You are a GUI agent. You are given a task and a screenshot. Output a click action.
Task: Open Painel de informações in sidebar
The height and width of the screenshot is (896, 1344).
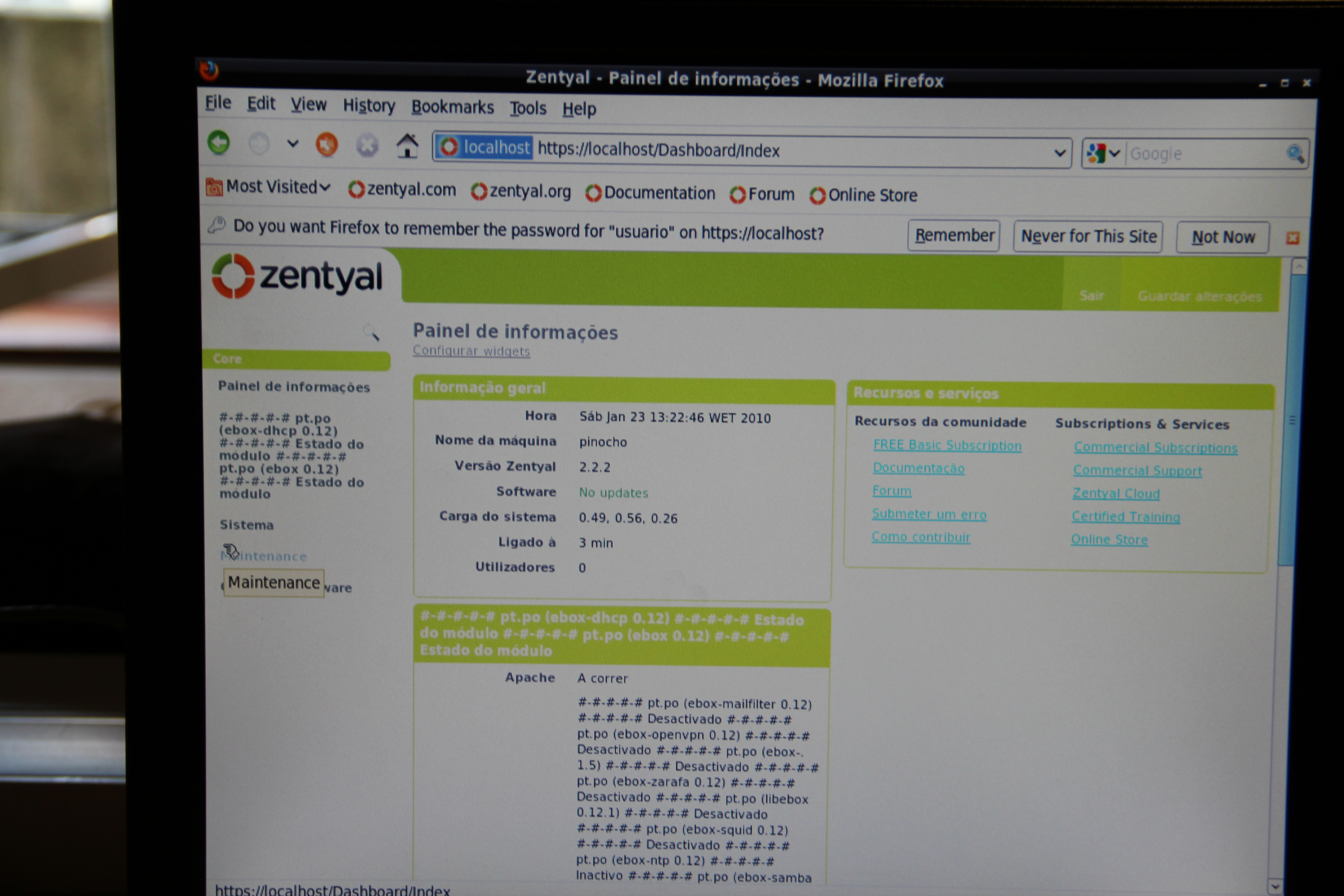click(294, 387)
